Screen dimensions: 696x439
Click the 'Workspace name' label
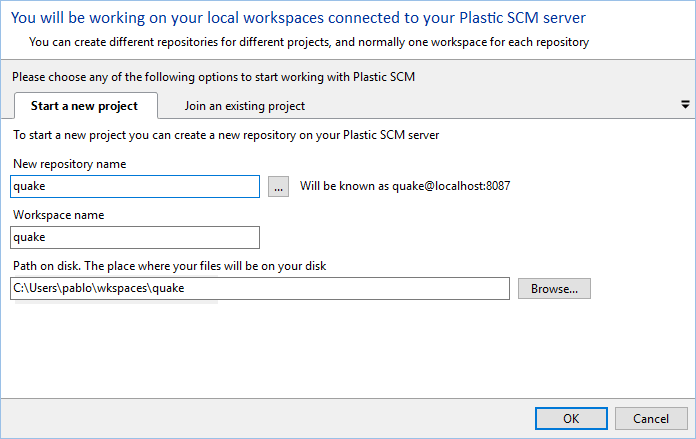point(59,215)
